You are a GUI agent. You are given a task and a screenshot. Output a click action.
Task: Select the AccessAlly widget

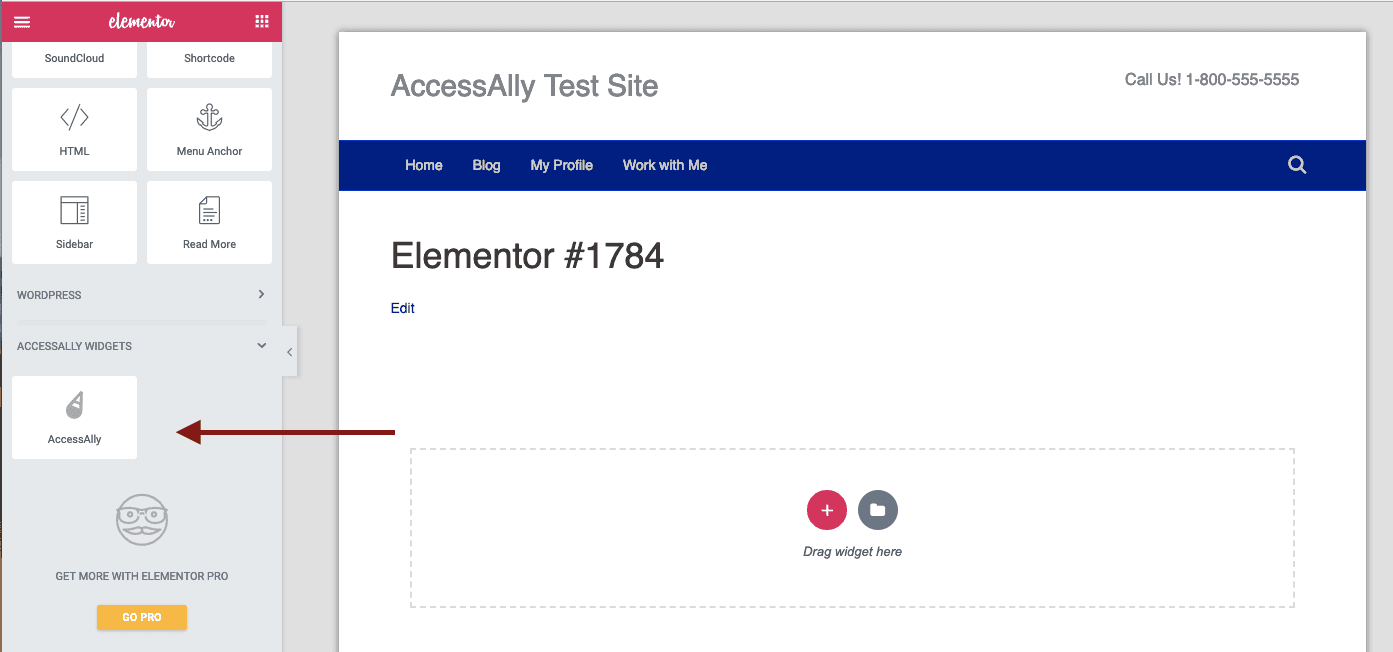click(x=74, y=417)
